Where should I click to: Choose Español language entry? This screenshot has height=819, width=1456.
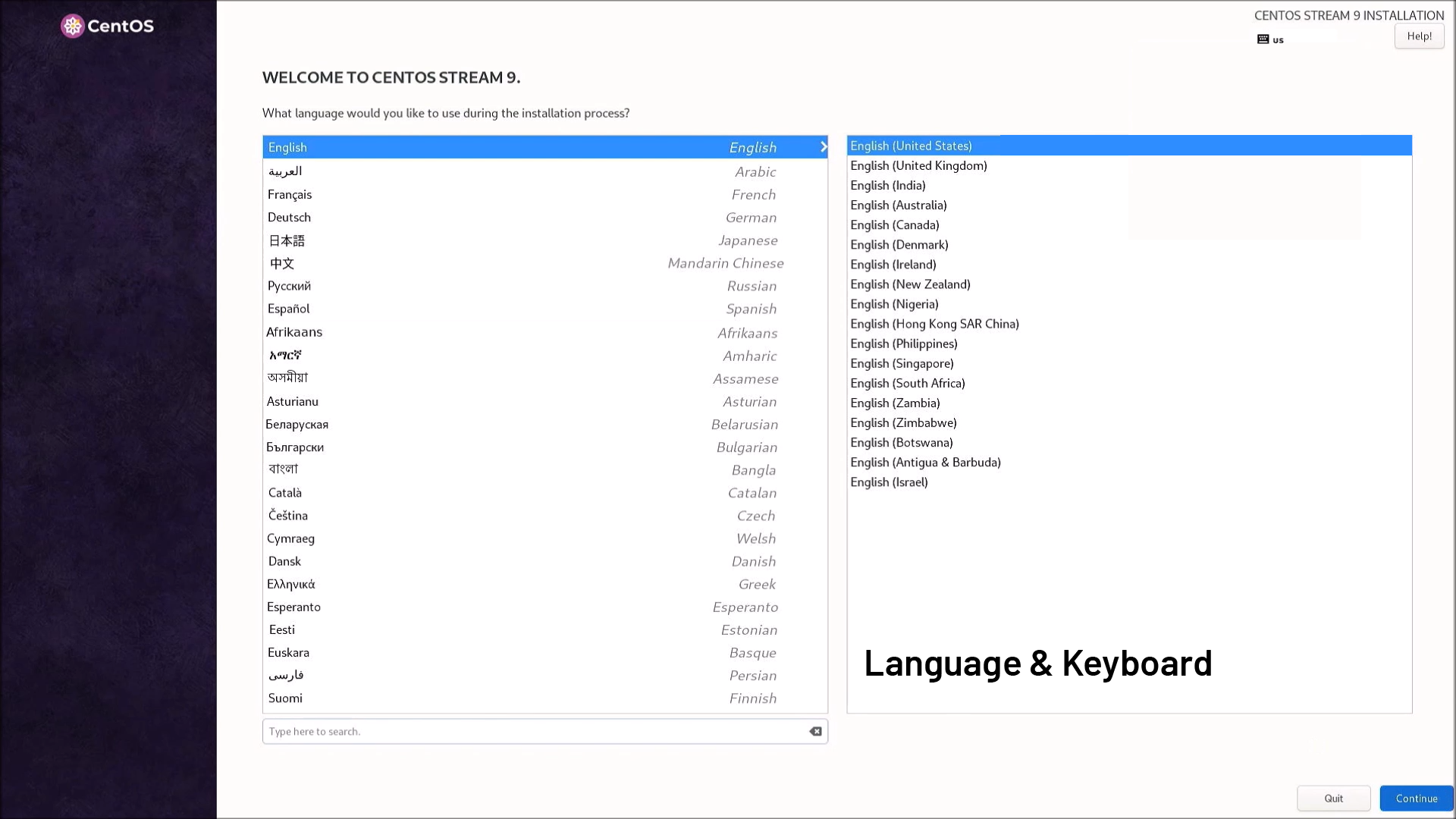click(288, 309)
